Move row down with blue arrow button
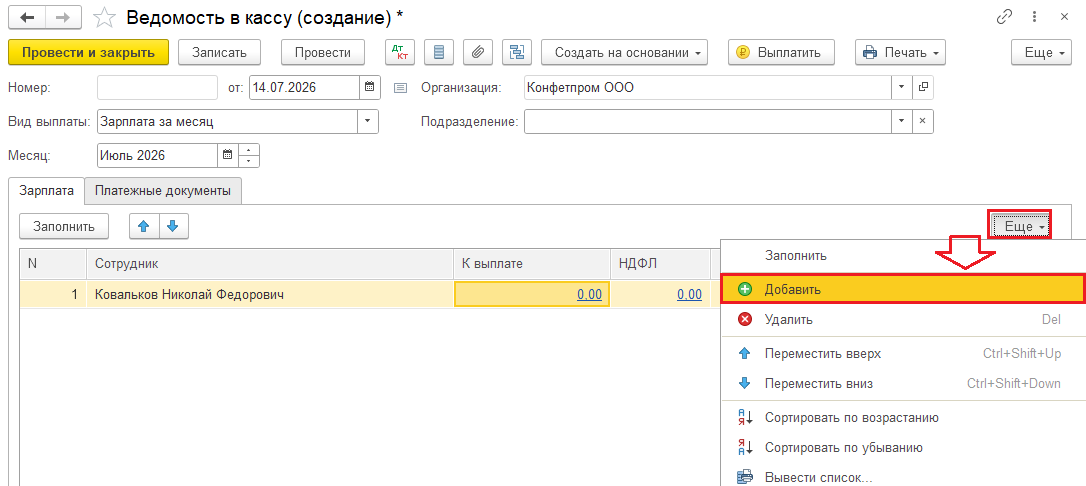Screen dimensions: 1086x486 174,226
